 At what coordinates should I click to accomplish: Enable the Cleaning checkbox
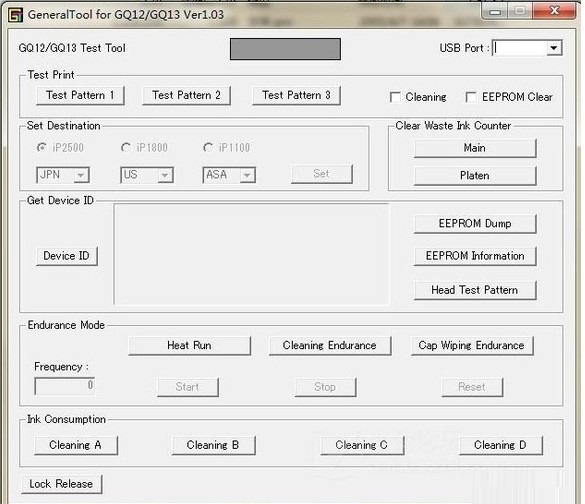(395, 97)
